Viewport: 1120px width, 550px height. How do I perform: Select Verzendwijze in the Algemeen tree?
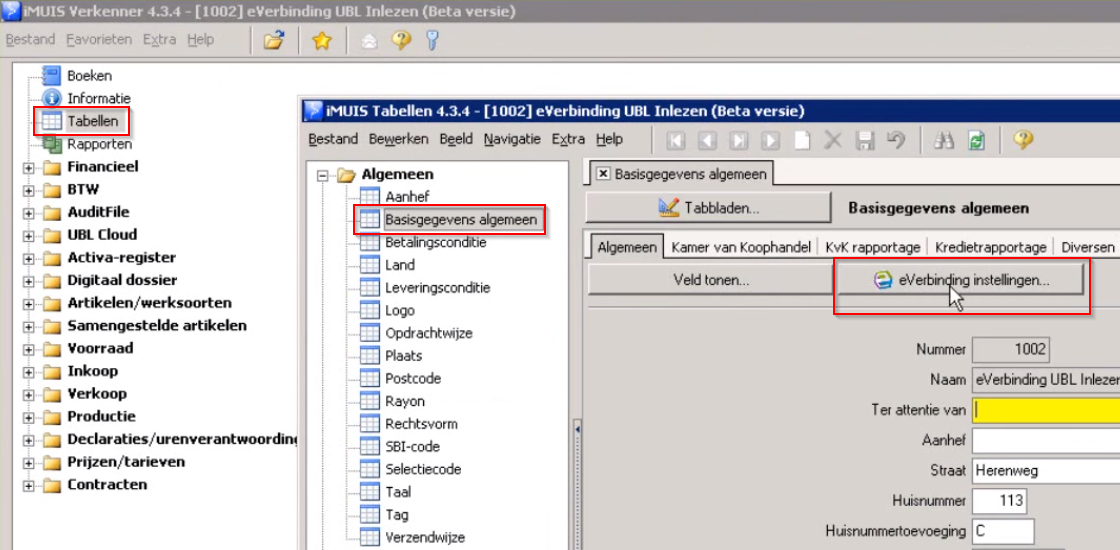[x=425, y=538]
